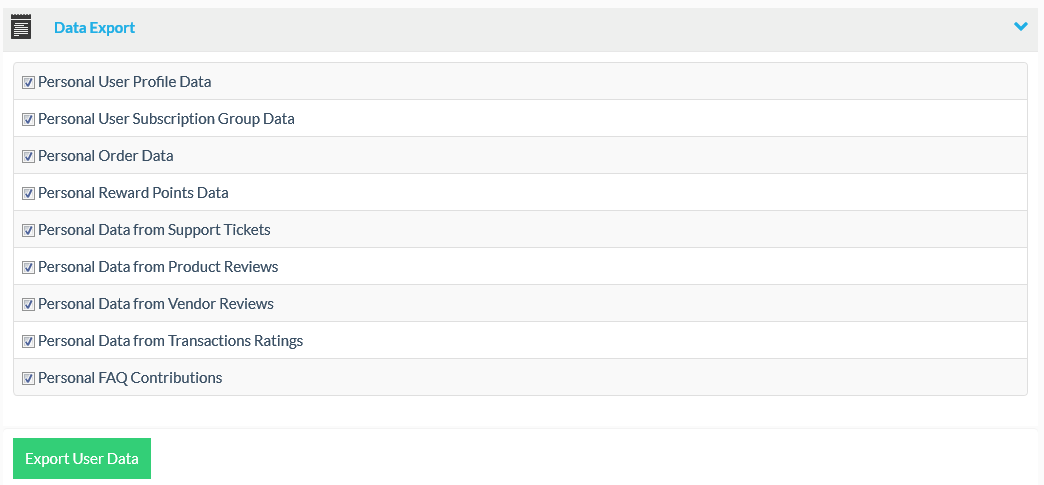Click the "Personal Data from Vendor Reviews" label
The width and height of the screenshot is (1044, 485).
coord(155,304)
